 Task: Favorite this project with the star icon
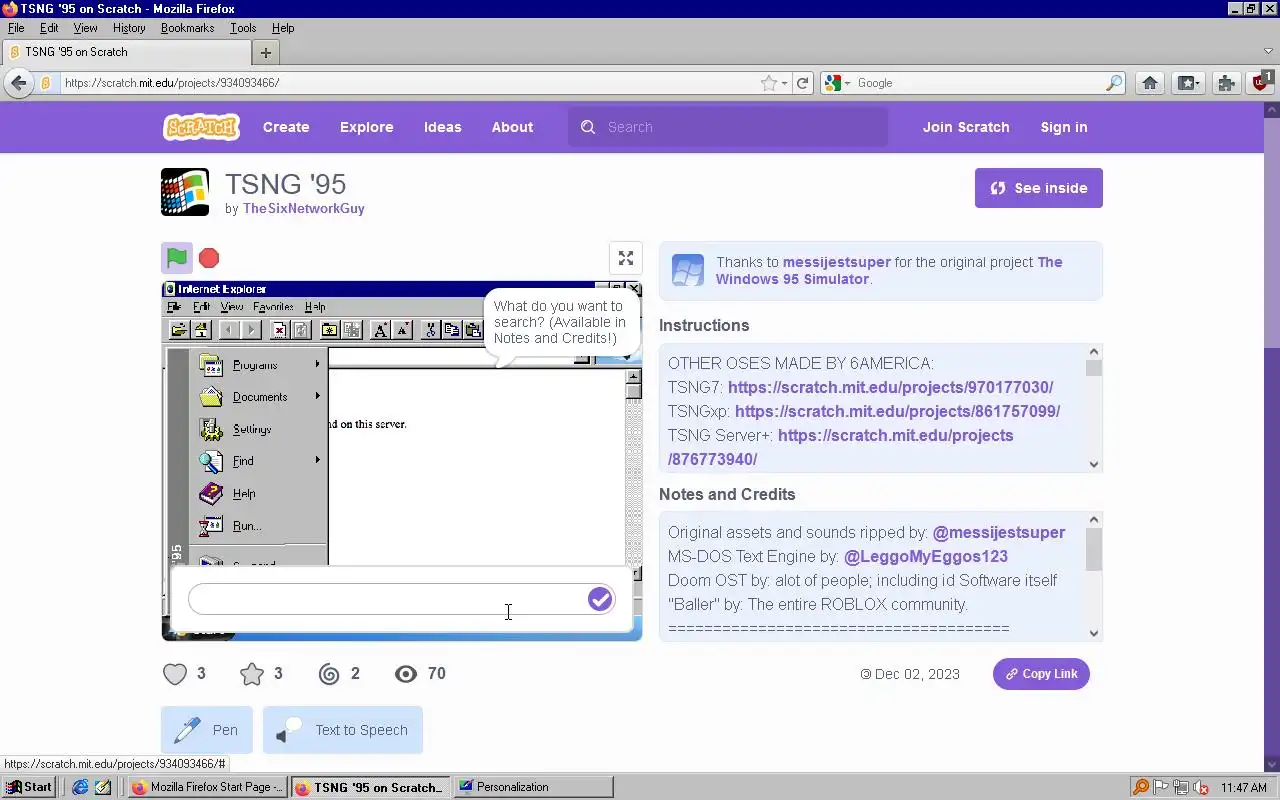pyautogui.click(x=252, y=674)
